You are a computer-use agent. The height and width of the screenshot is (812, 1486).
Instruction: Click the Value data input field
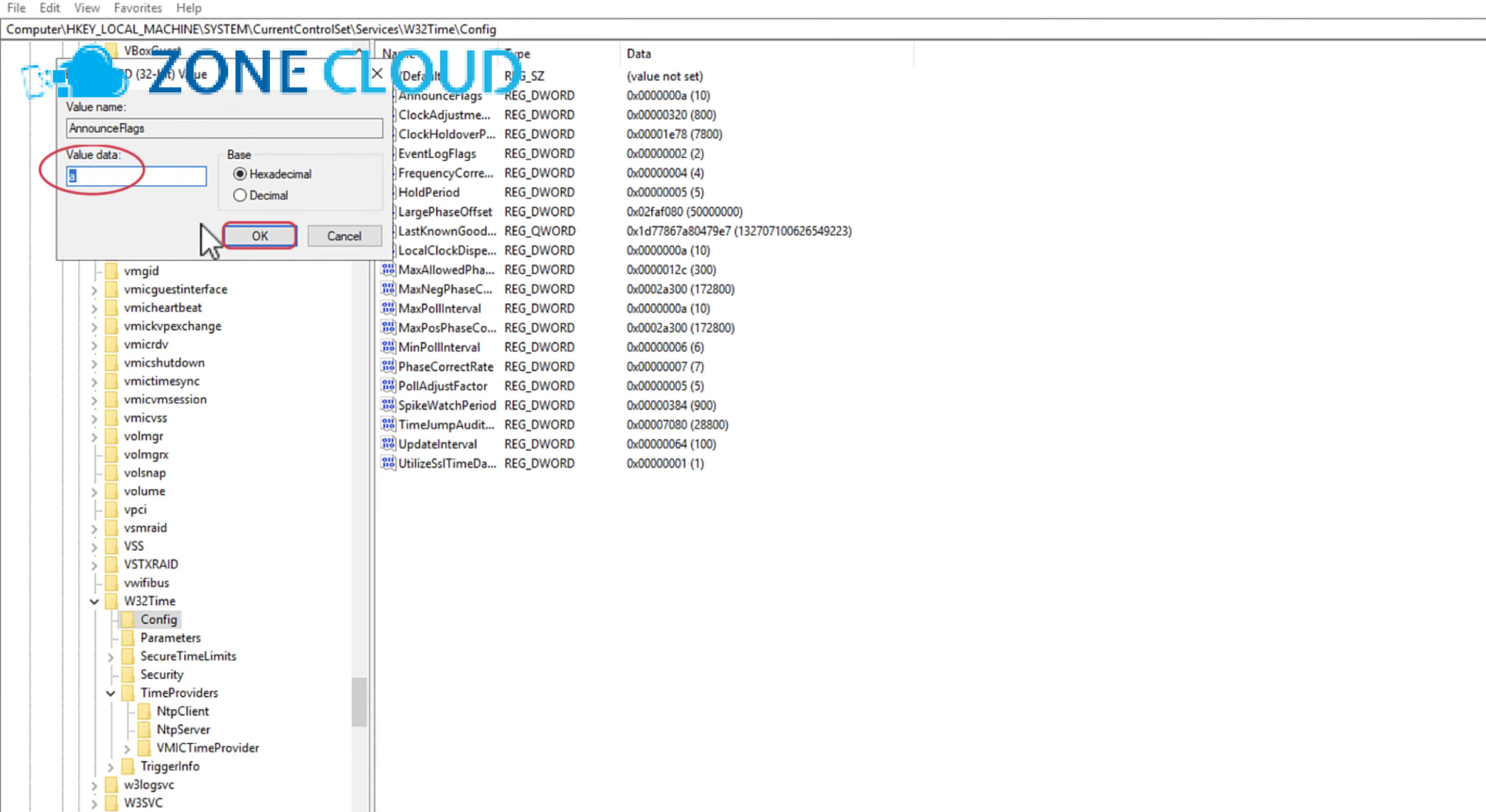[x=136, y=176]
